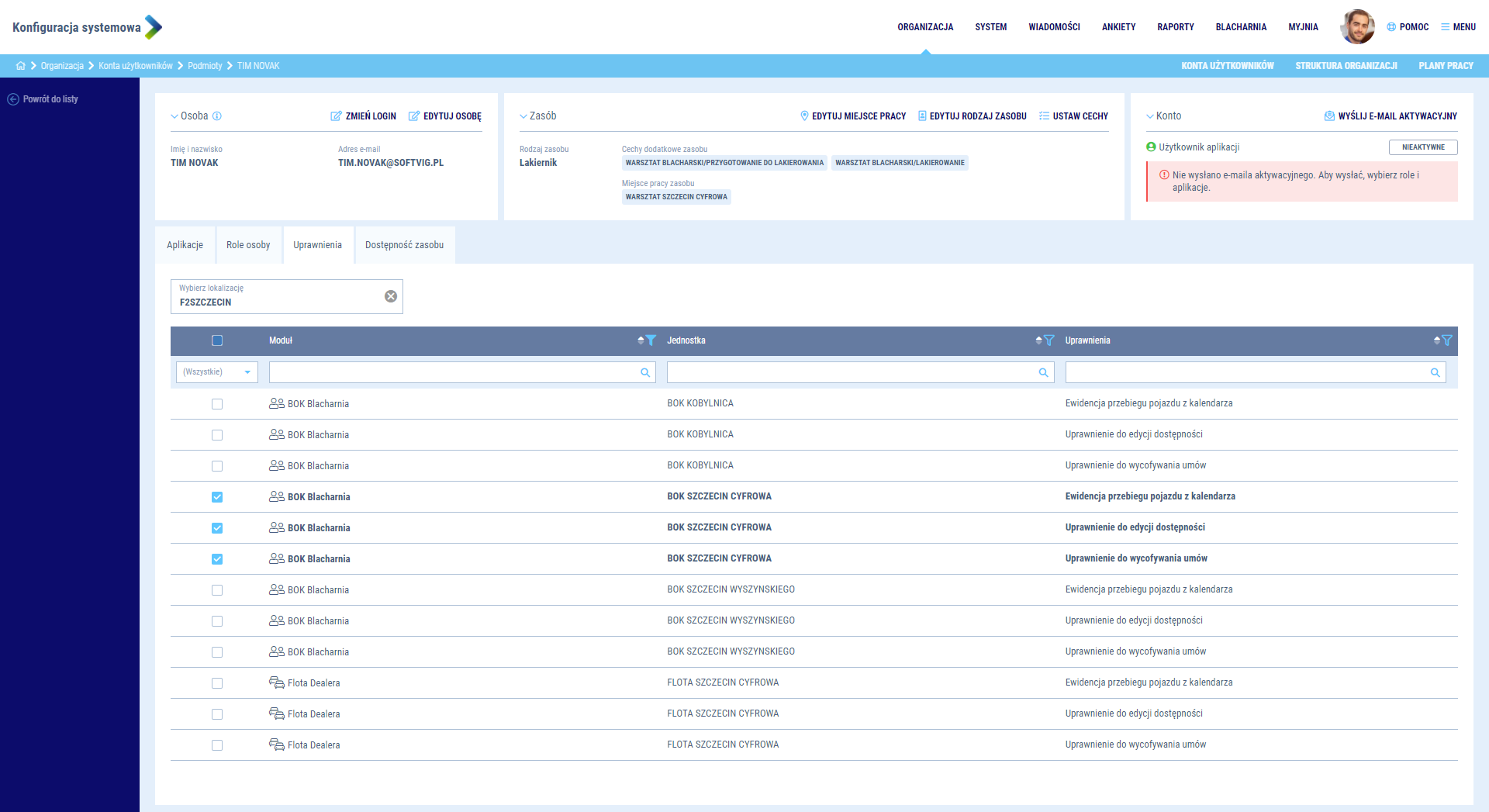Click the filter icon in Moduł column
Screen dimensions: 1489x812
651,340
